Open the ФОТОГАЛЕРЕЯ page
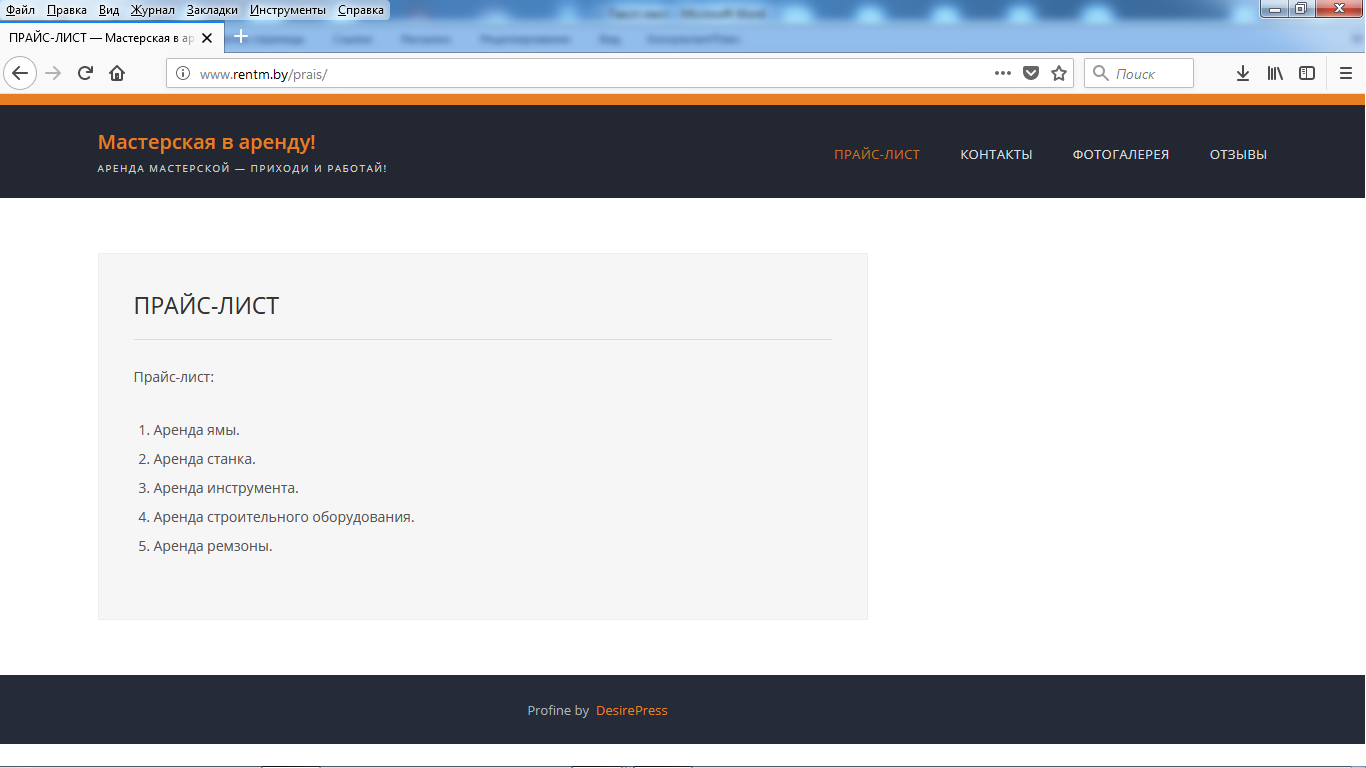Viewport: 1366px width, 768px height. pyautogui.click(x=1121, y=154)
